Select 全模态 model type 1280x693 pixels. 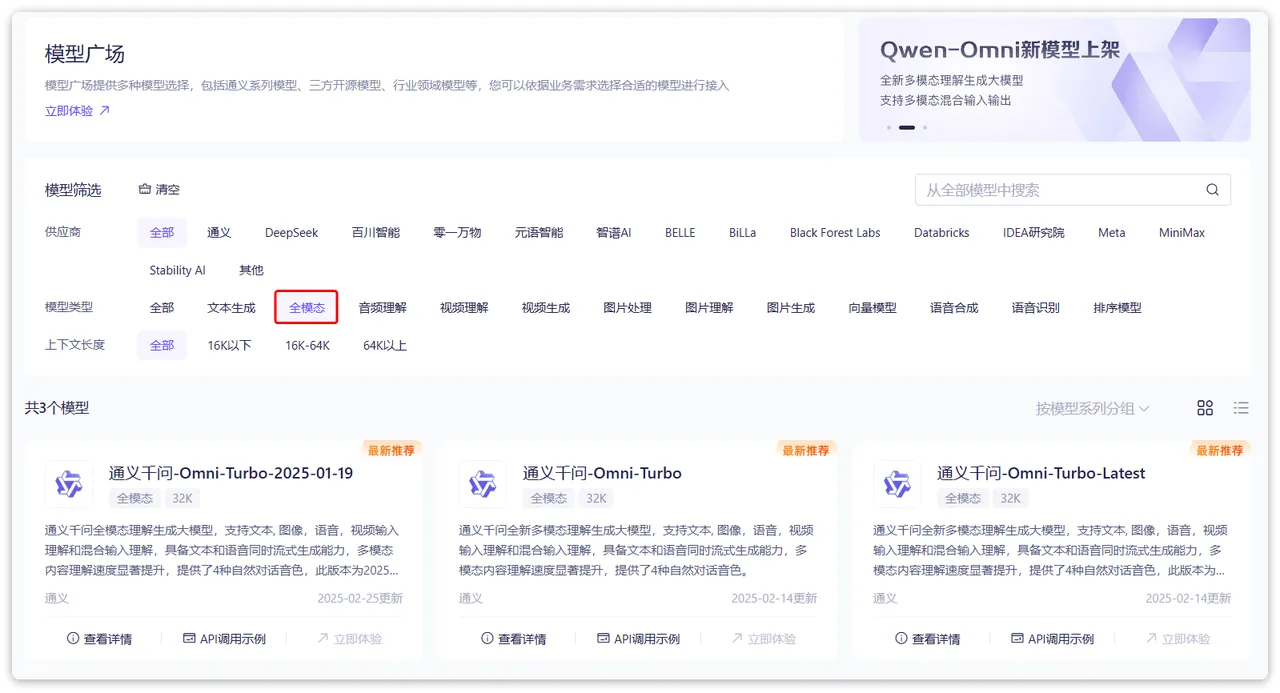point(307,307)
